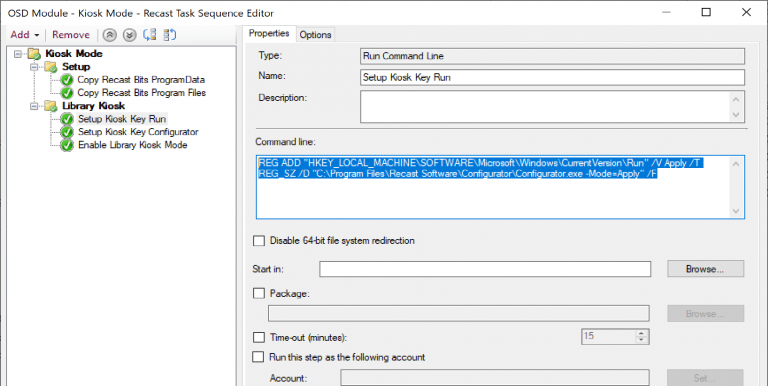The image size is (768, 386).
Task: Click green check icon of Setup Kiosk Key Configurator
Action: coord(67,132)
